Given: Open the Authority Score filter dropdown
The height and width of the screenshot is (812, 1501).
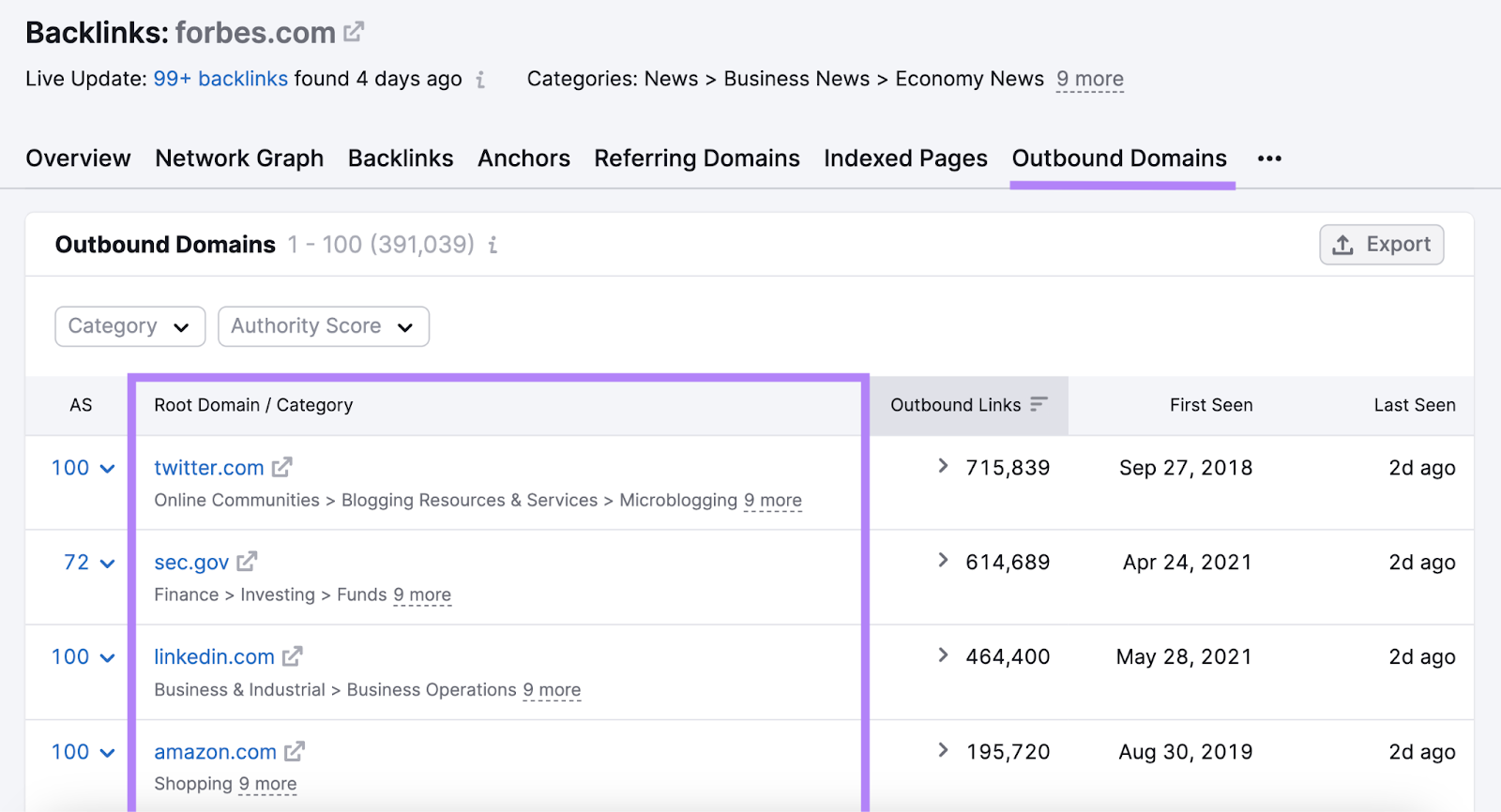Looking at the screenshot, I should point(323,326).
